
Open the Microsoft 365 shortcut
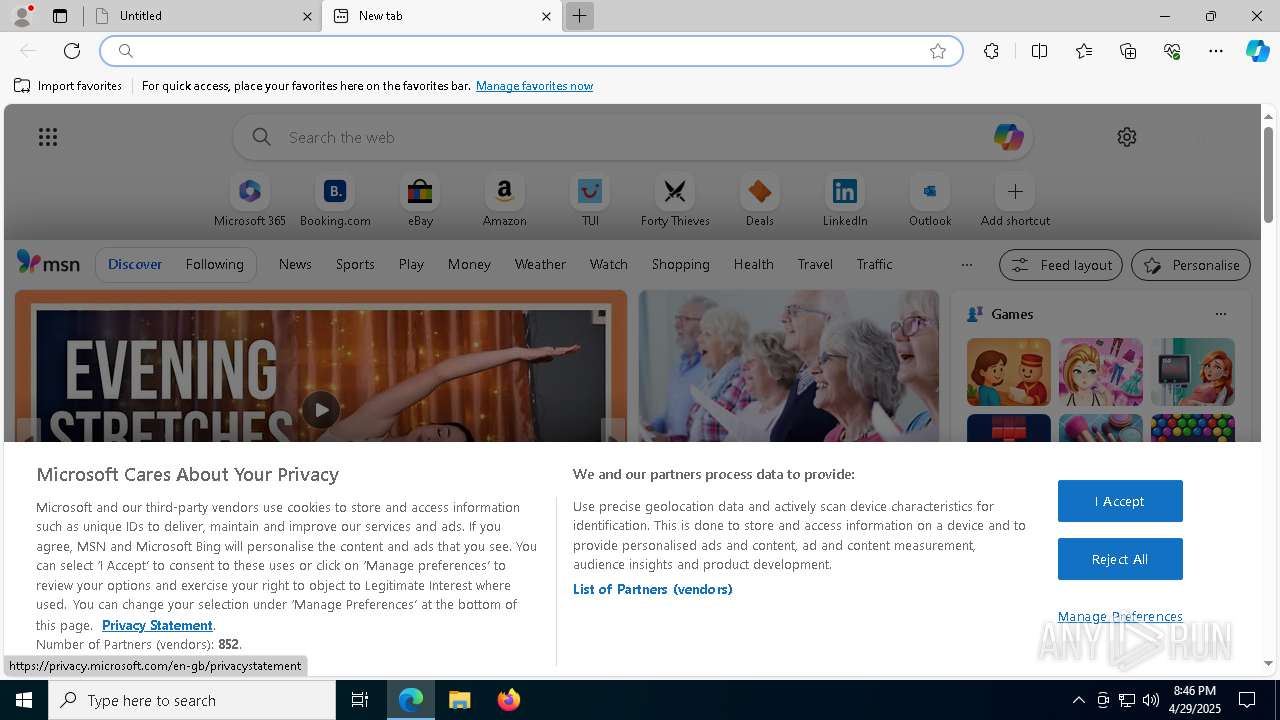pos(250,201)
